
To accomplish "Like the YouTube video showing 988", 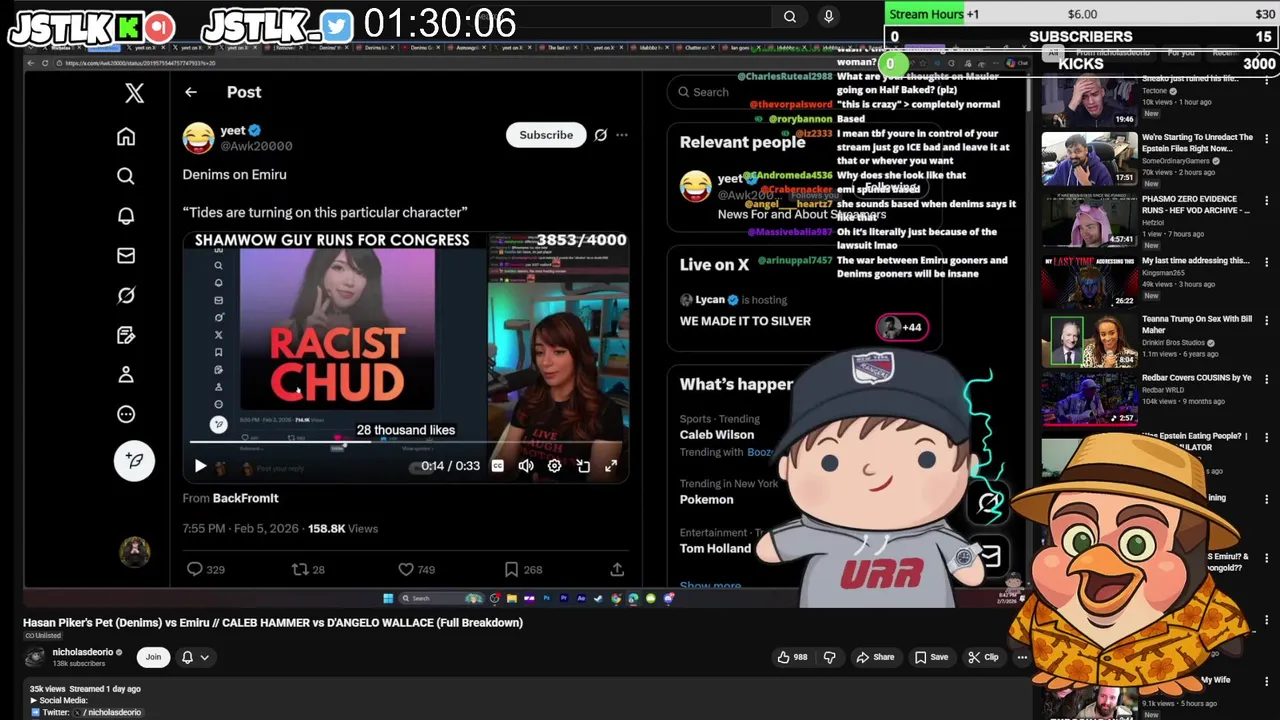I will pos(792,657).
